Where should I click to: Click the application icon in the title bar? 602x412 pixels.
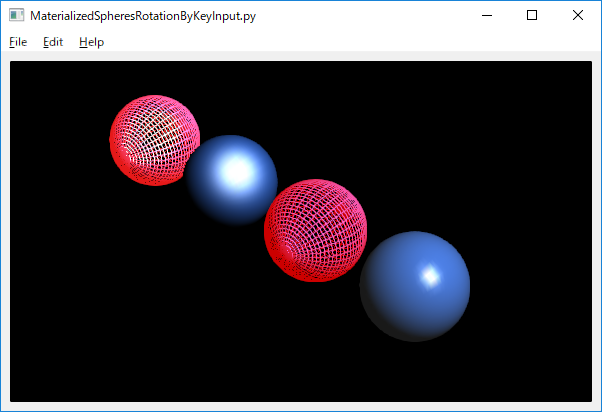tap(17, 15)
